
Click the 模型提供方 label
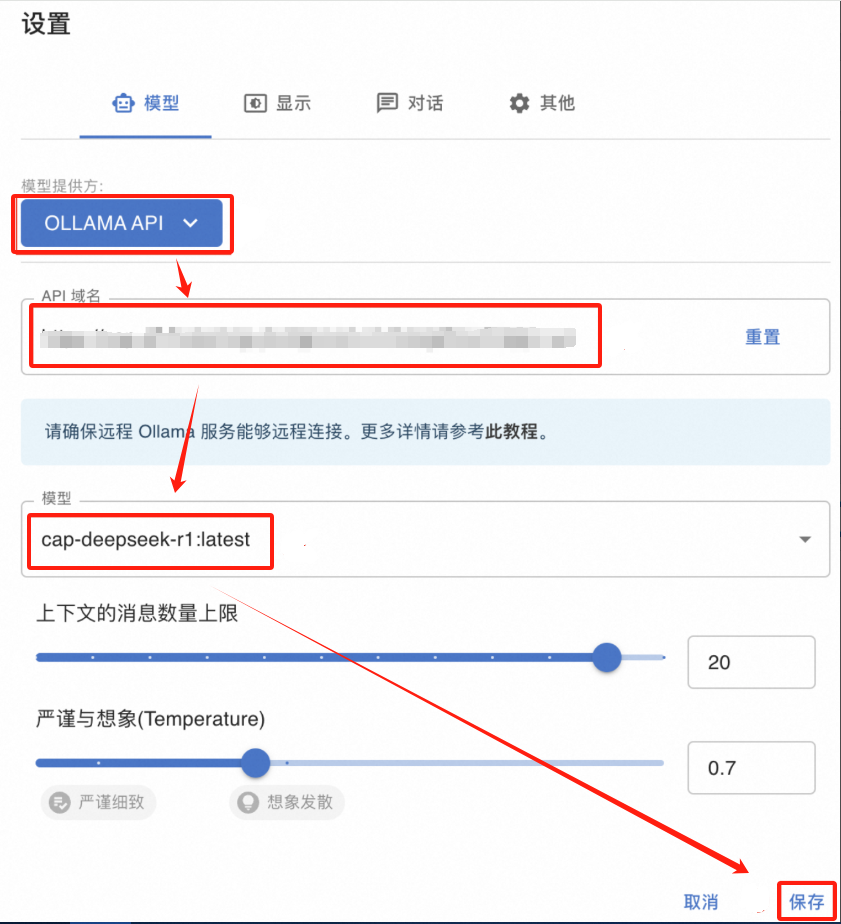62,186
